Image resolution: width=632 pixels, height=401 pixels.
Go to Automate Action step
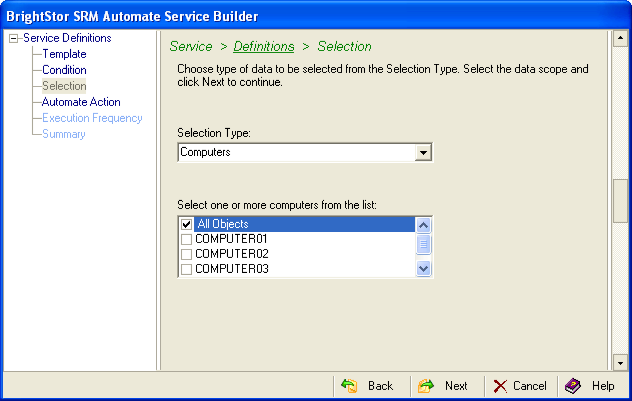pyautogui.click(x=81, y=102)
